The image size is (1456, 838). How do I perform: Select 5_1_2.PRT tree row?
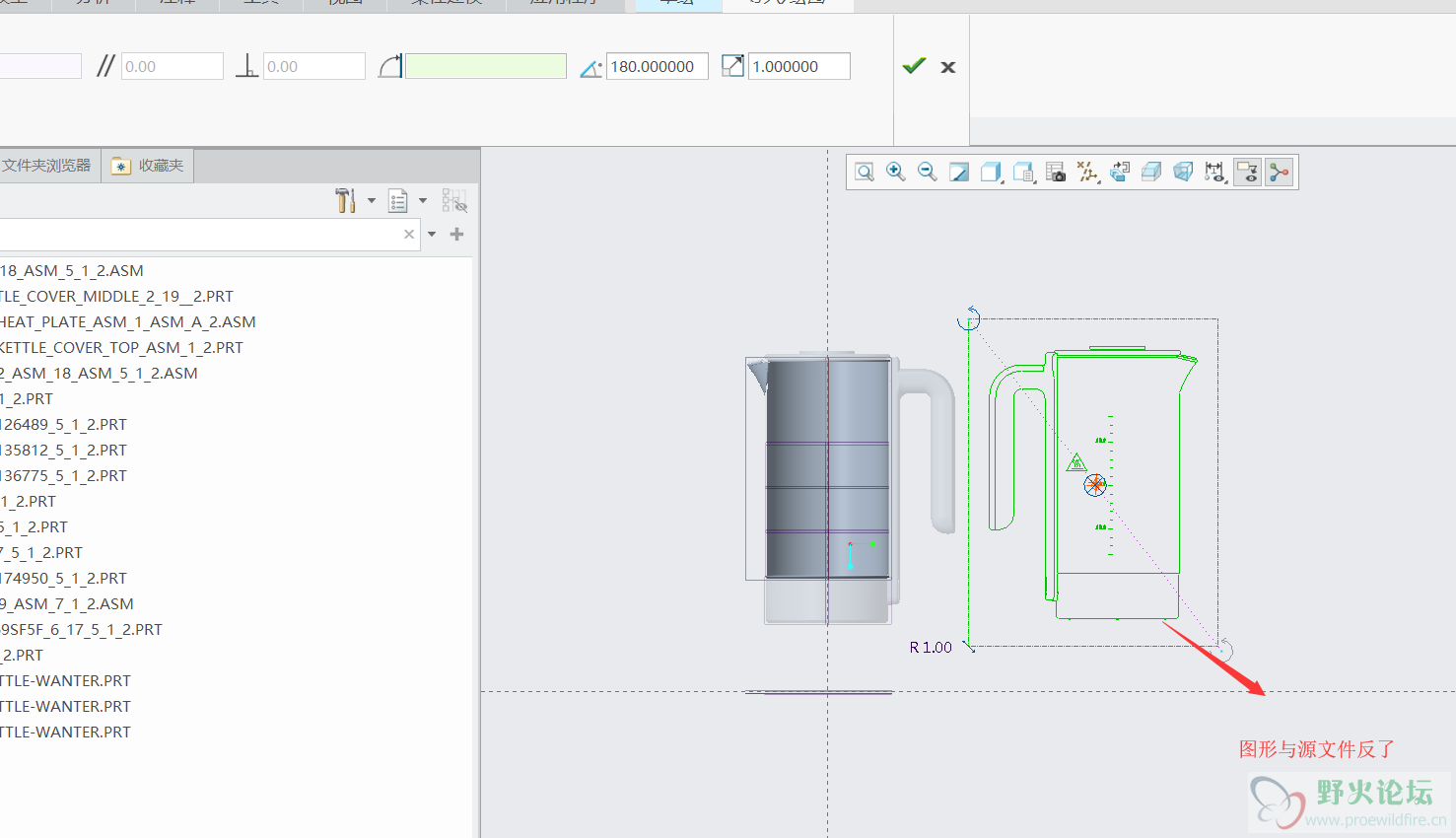click(34, 526)
